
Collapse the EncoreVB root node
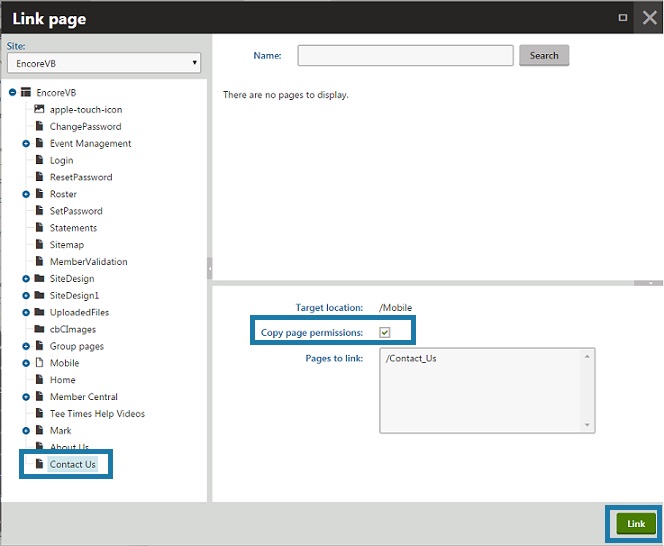click(x=13, y=92)
